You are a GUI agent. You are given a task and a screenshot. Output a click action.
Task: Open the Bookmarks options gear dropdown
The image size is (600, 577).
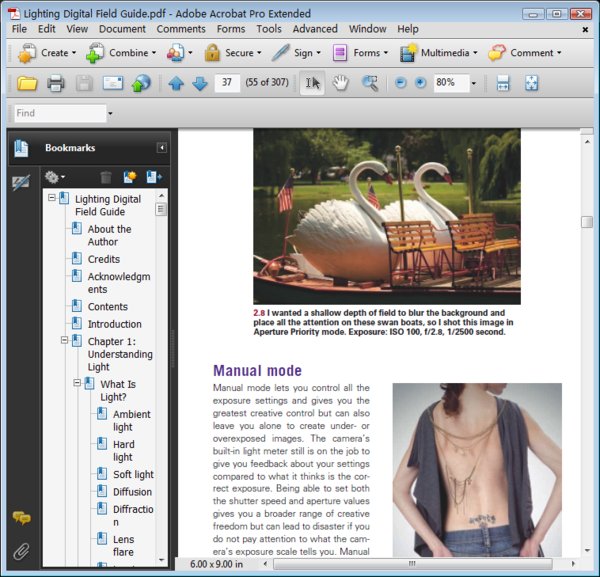pos(55,177)
